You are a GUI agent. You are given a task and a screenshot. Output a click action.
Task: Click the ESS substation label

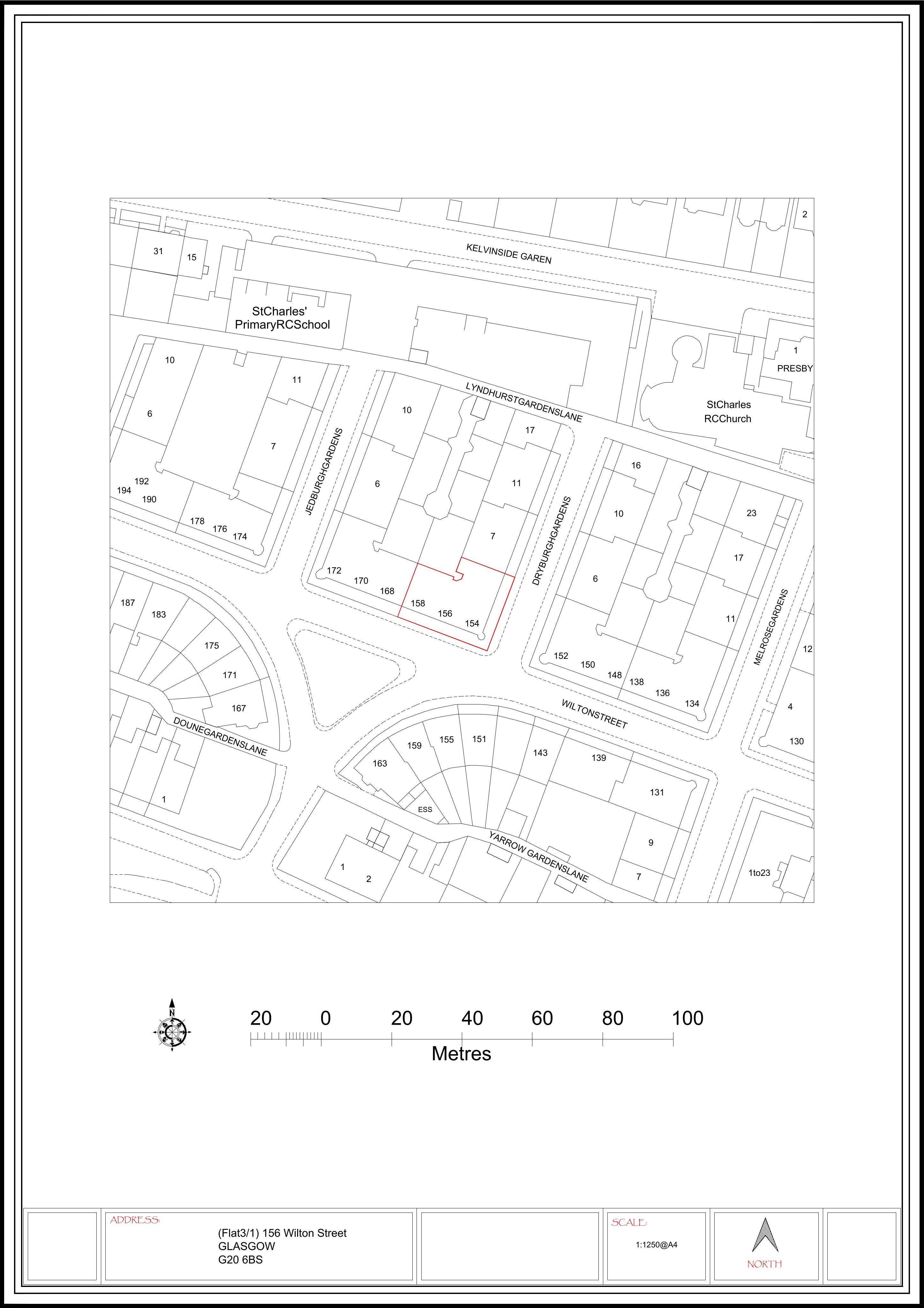coord(425,809)
